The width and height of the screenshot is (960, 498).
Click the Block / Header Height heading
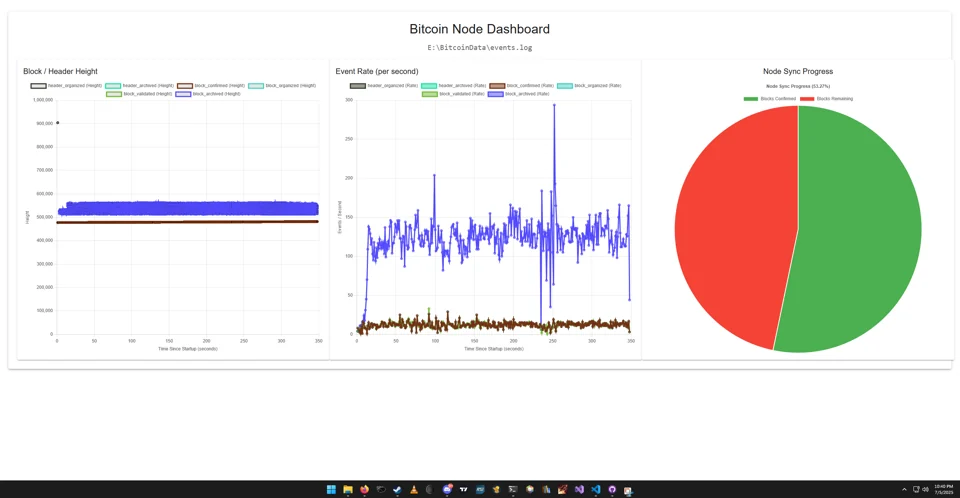[x=60, y=71]
